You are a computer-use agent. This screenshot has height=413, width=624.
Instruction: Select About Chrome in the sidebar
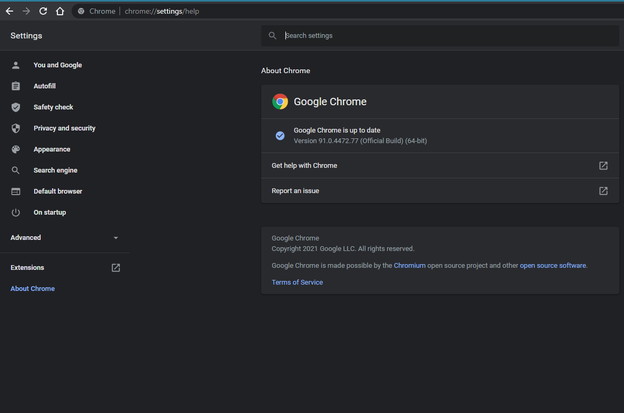pos(33,288)
